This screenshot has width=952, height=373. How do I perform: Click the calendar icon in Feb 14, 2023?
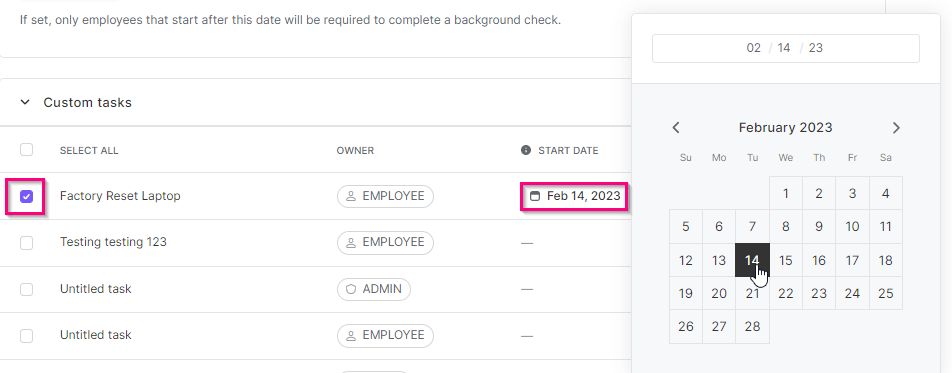[x=535, y=196]
